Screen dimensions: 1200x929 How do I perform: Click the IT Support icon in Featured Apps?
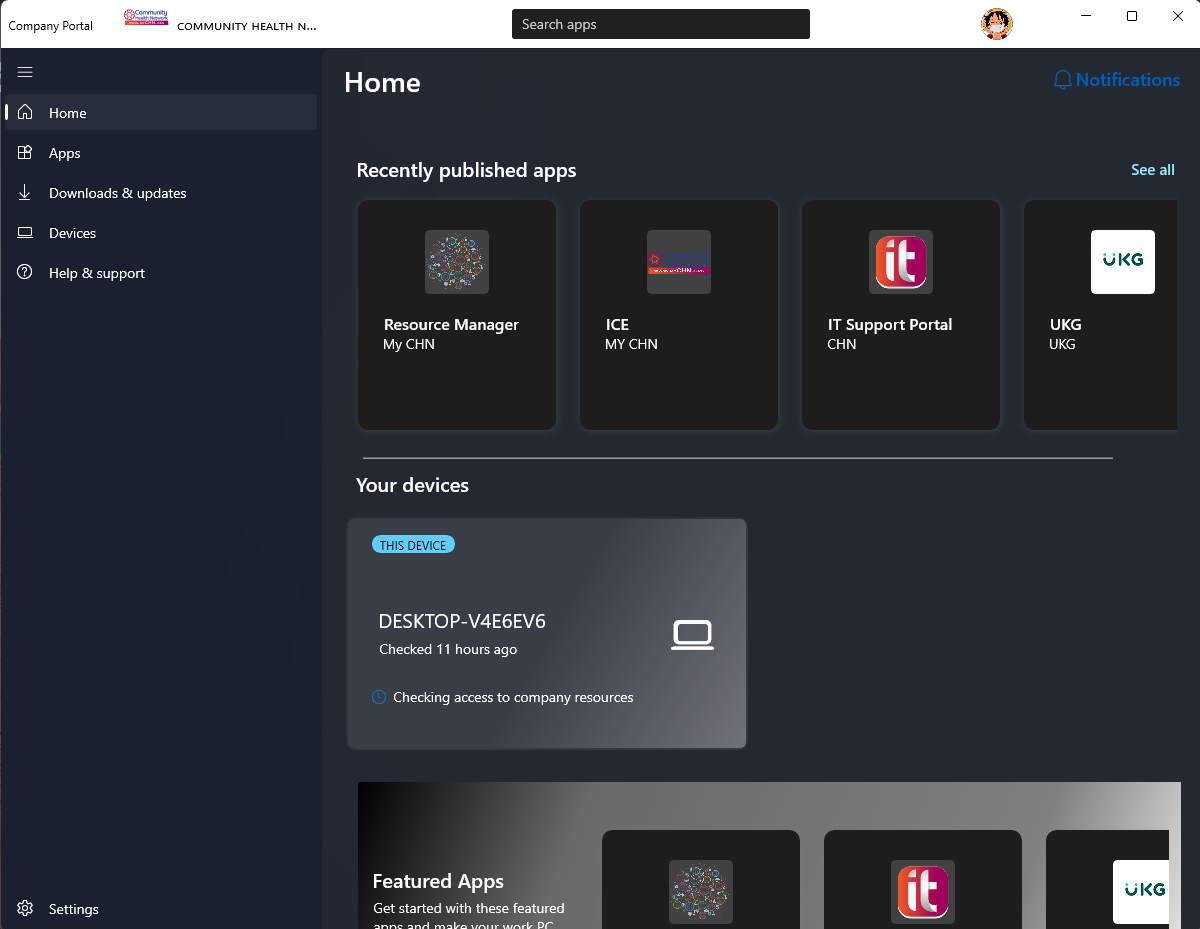coord(923,892)
